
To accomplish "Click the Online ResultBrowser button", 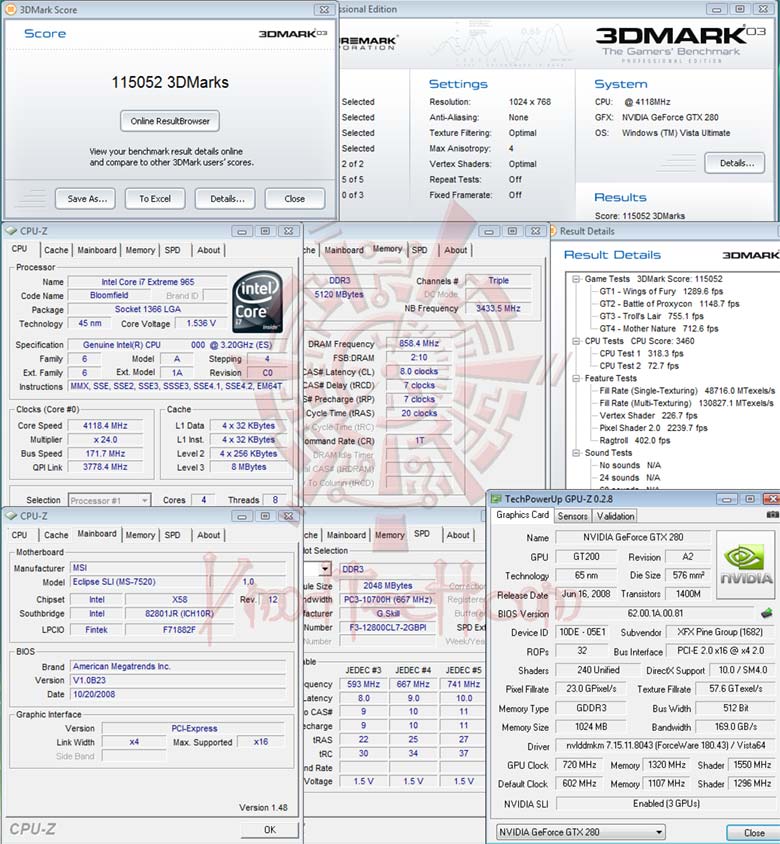I will click(170, 121).
